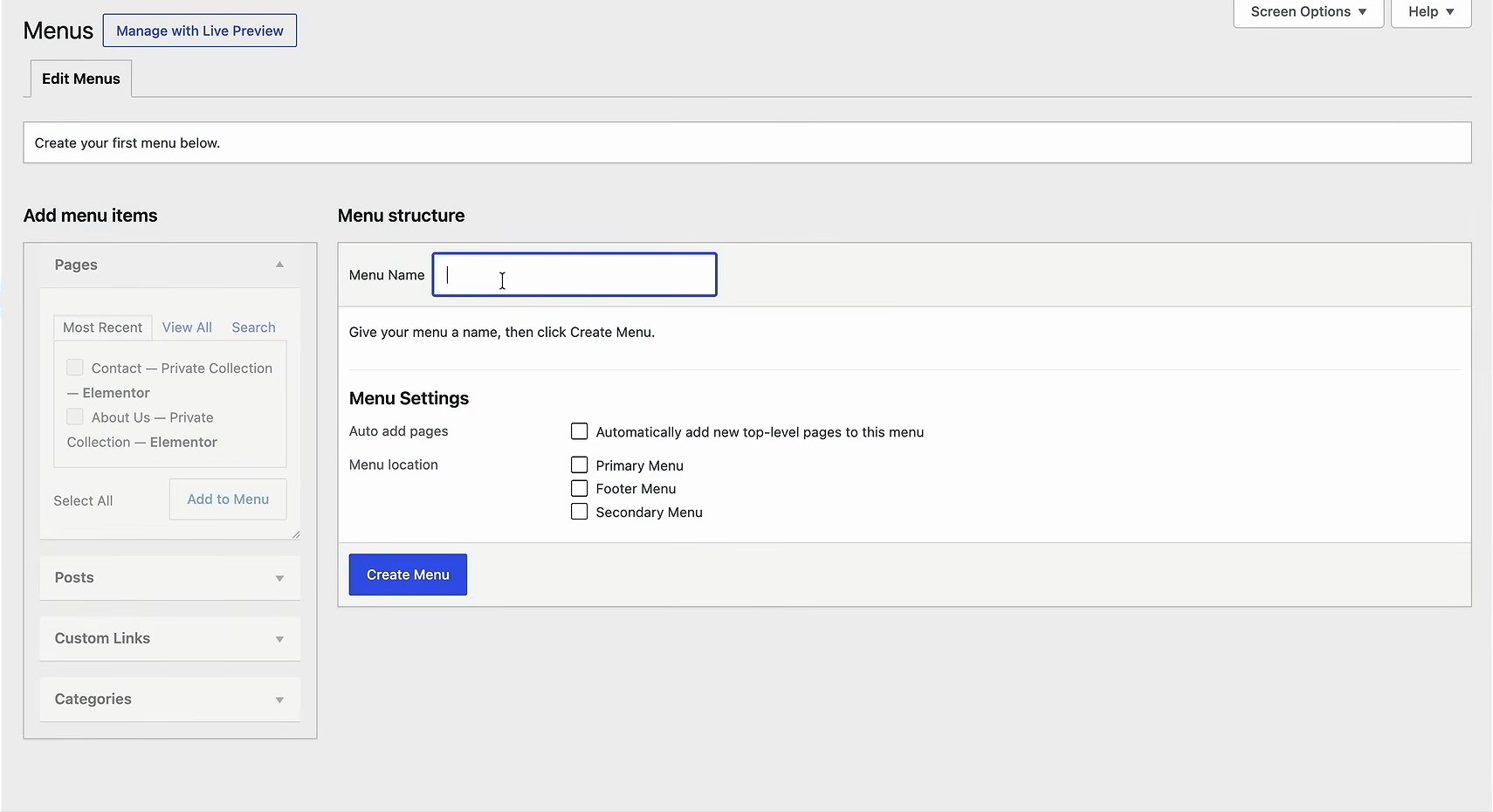Click the 'Add menu items' heading
Image resolution: width=1493 pixels, height=812 pixels.
91,216
